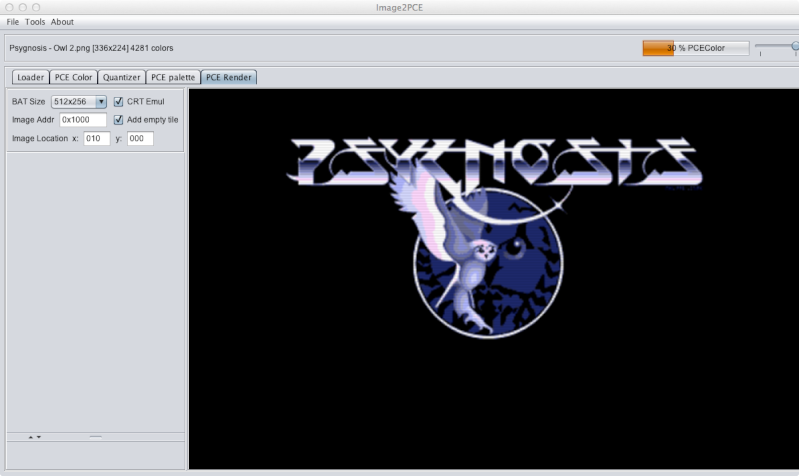Open the About menu

tap(62, 22)
